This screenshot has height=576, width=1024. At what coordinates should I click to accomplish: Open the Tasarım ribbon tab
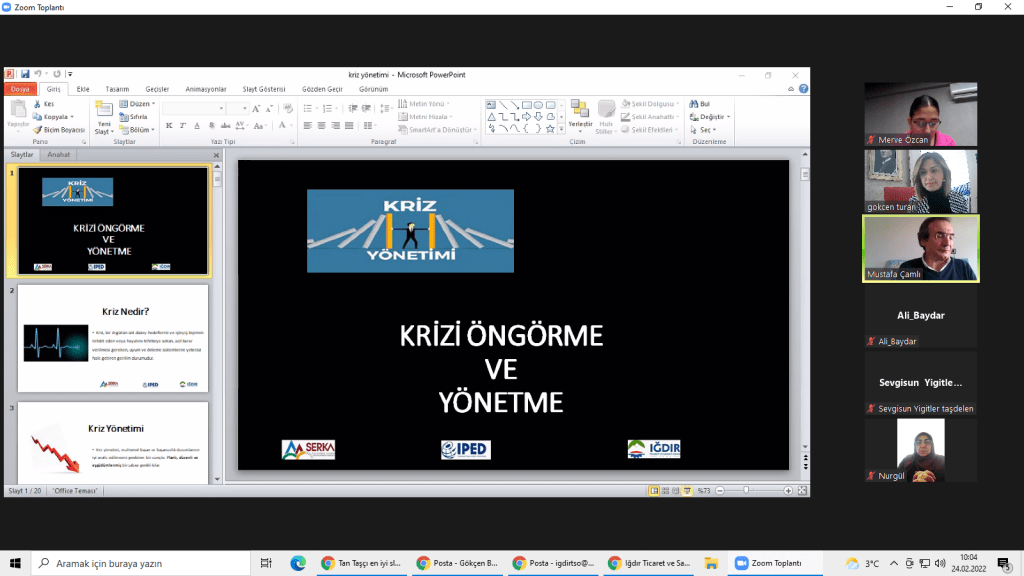point(117,89)
